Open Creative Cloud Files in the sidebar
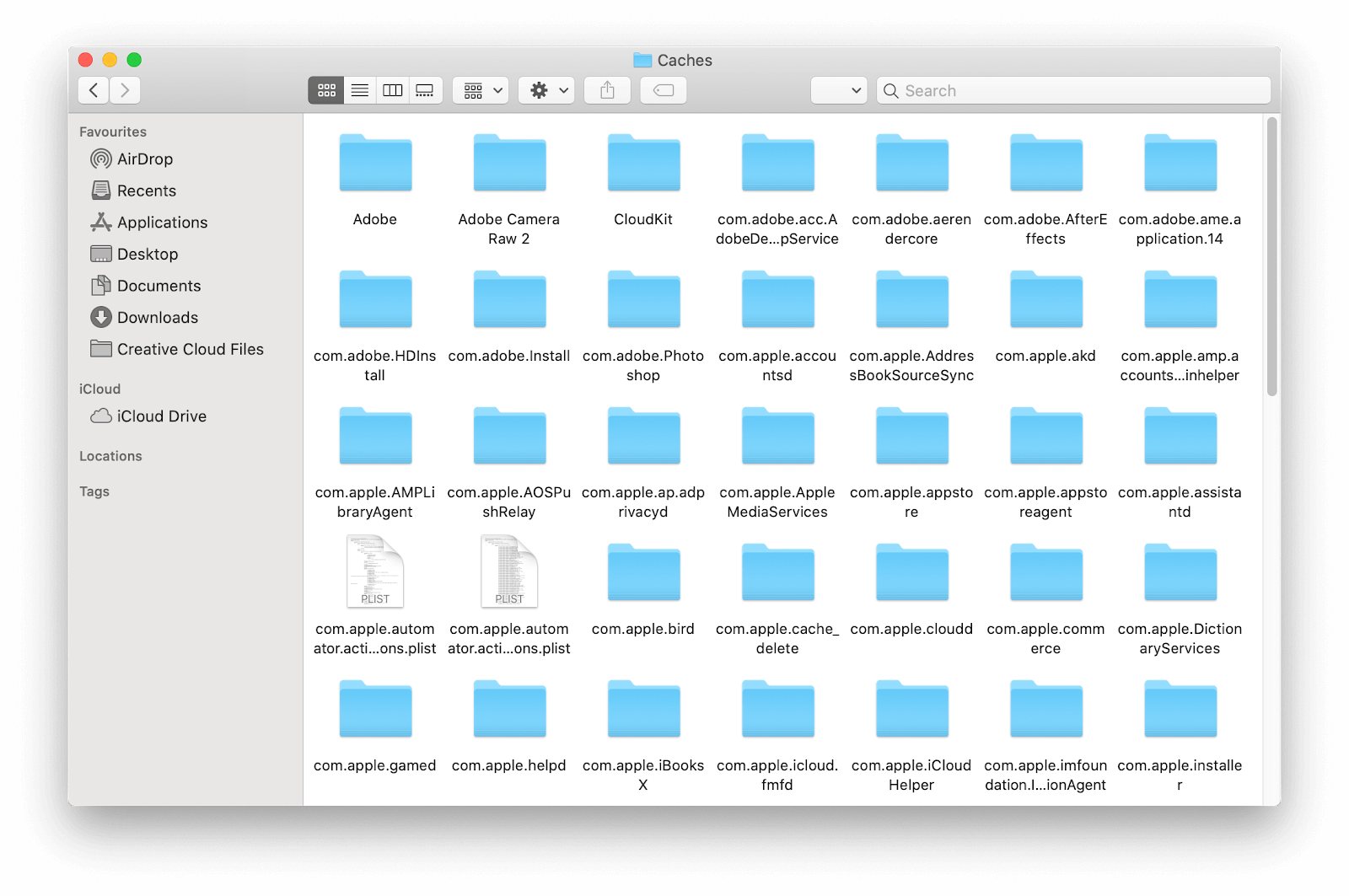Image resolution: width=1349 pixels, height=896 pixels. pyautogui.click(x=177, y=349)
